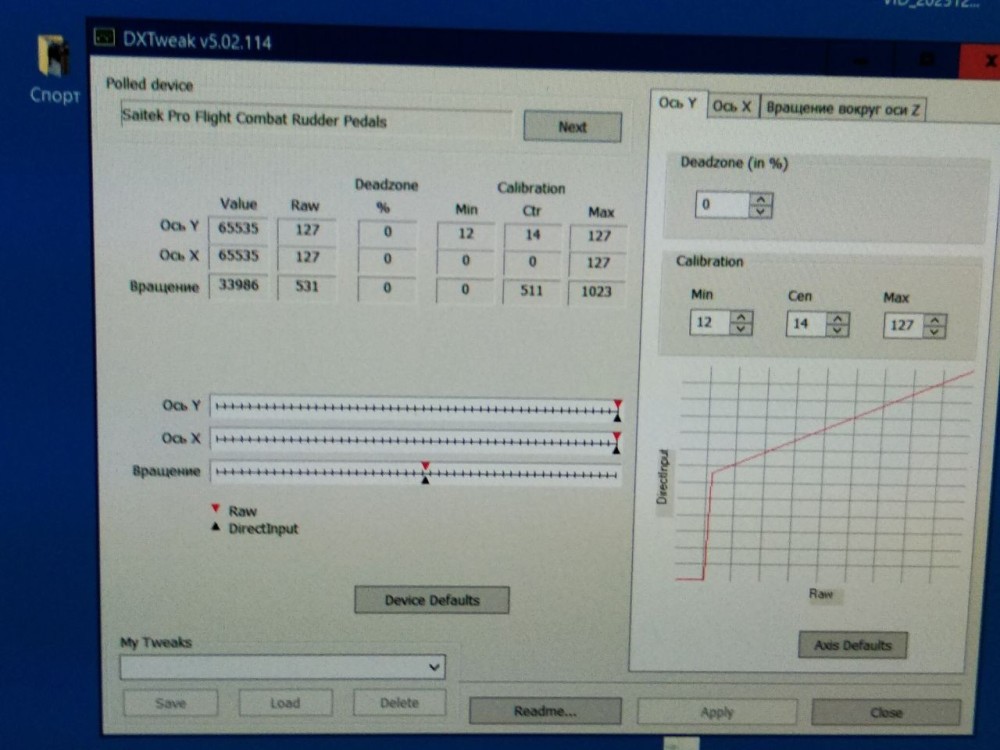The height and width of the screenshot is (750, 1000).
Task: Click the Load tweak button
Action: click(285, 703)
